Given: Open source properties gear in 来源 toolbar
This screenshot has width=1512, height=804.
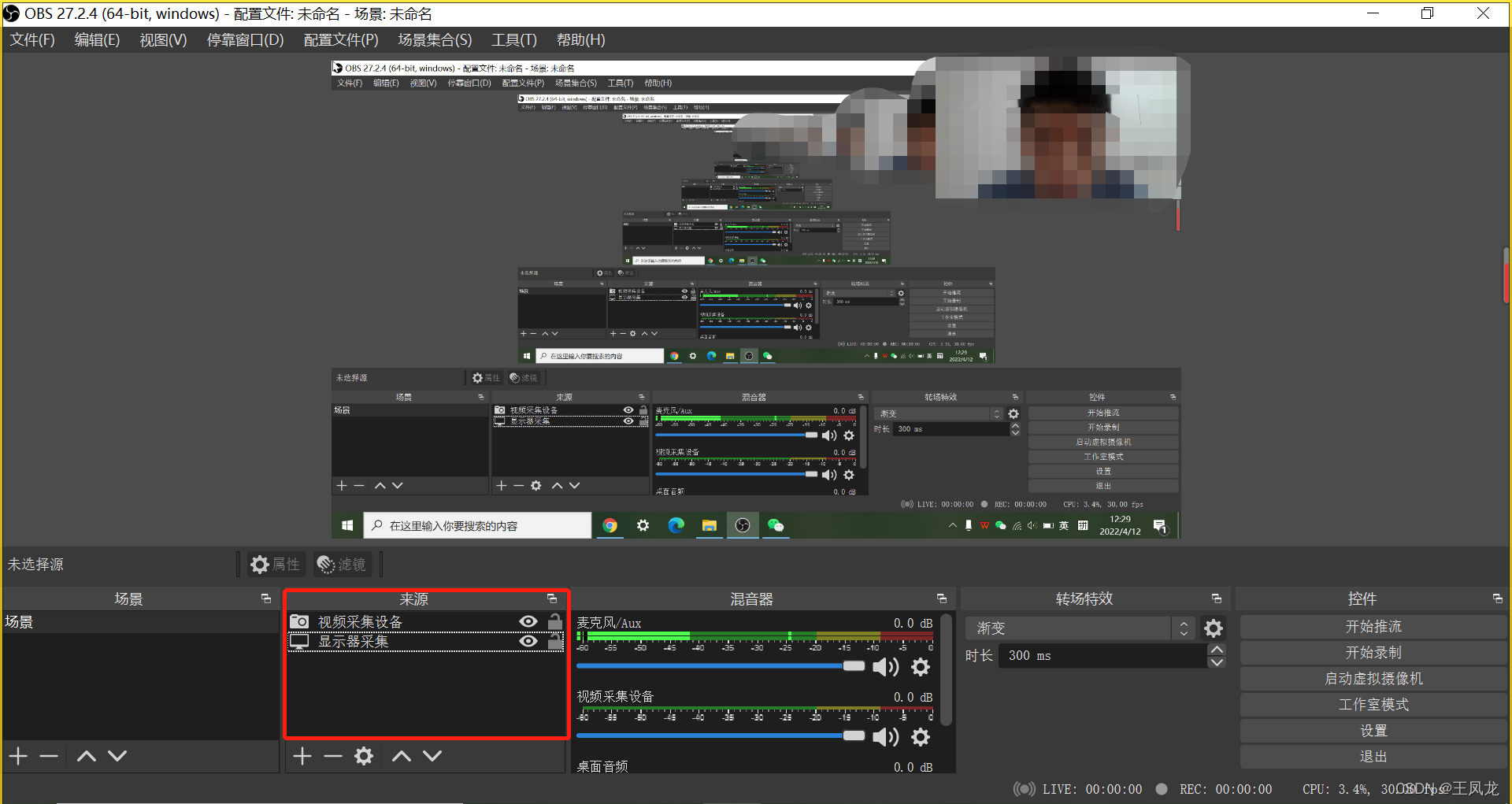Looking at the screenshot, I should point(364,756).
